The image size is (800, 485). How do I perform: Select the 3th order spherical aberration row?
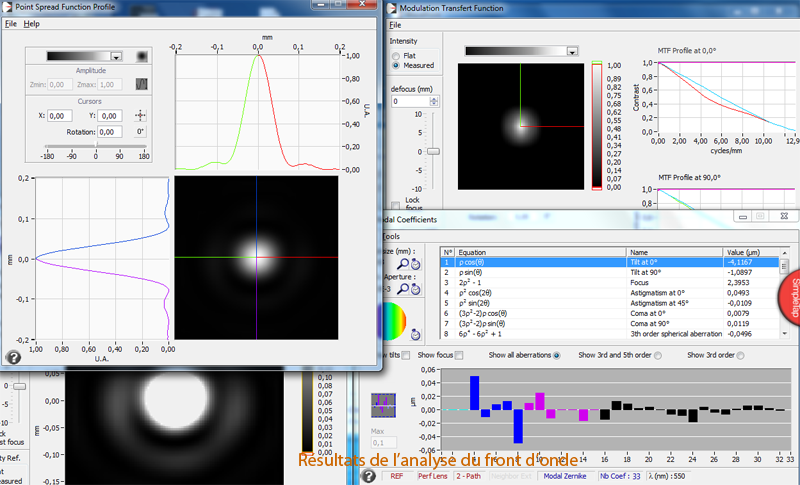point(610,334)
